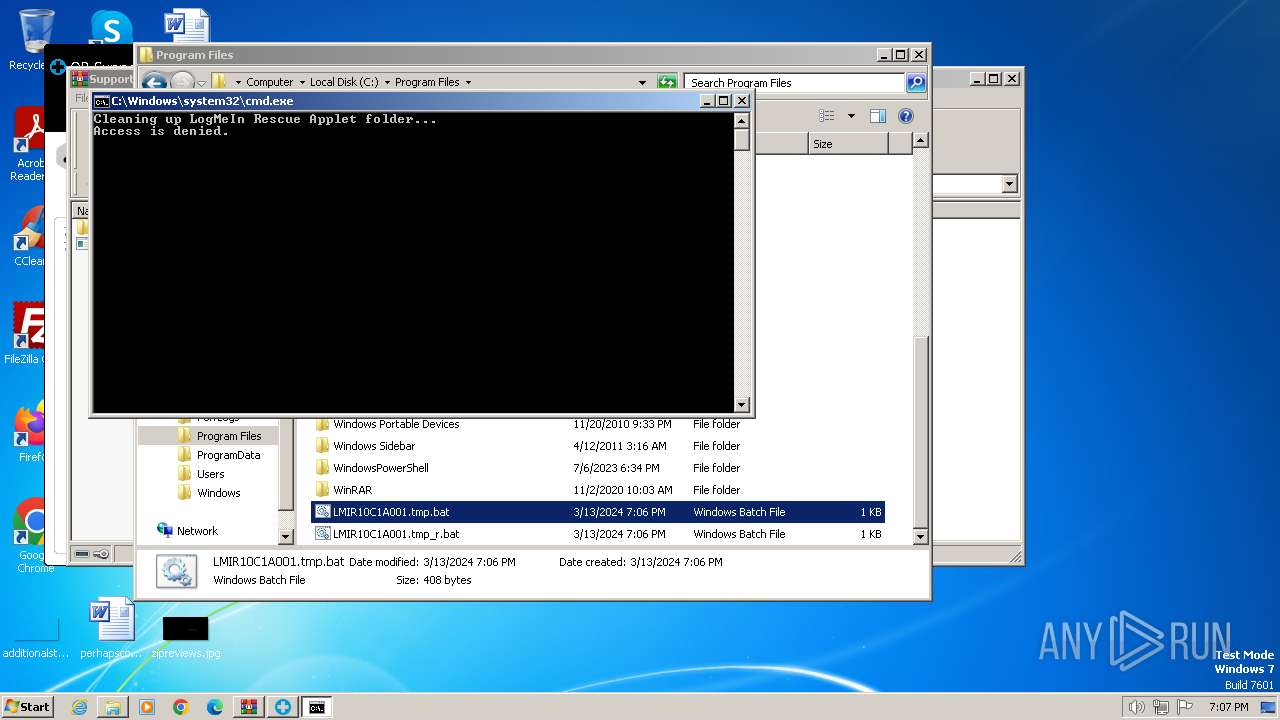
Task: Click the search magnifier button in Explorer
Action: (916, 82)
